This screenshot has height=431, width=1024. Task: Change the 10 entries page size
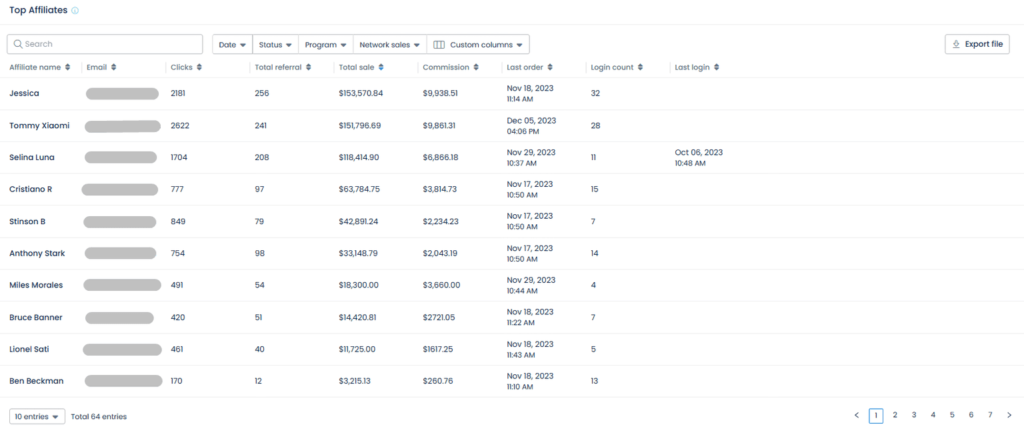tap(38, 416)
